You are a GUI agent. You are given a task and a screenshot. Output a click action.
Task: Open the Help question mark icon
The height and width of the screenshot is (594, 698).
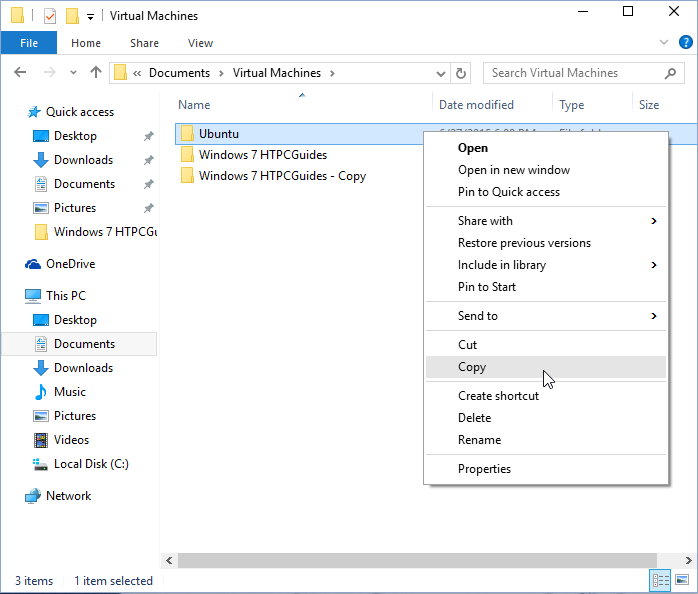(x=685, y=43)
